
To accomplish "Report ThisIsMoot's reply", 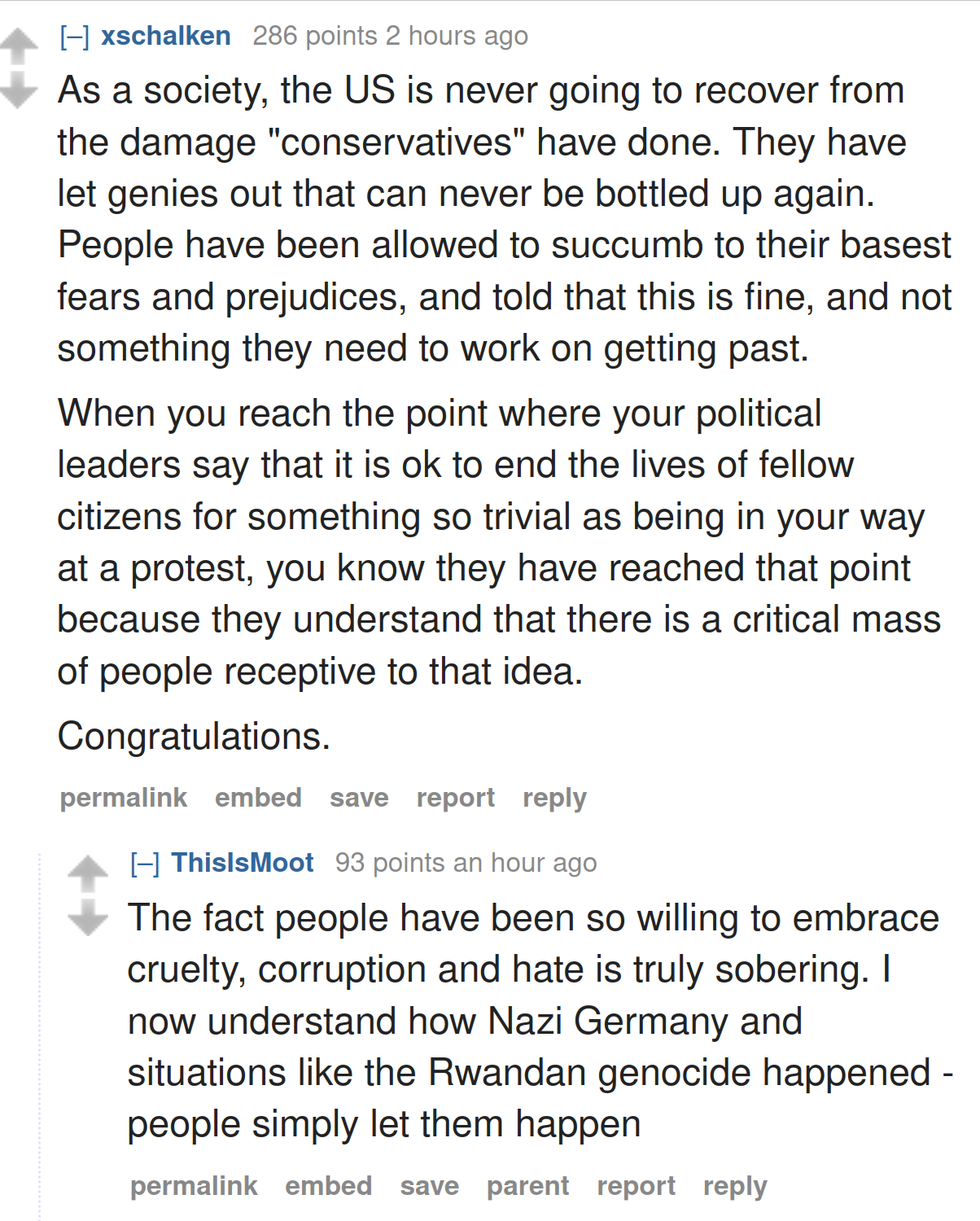I will 637,1186.
